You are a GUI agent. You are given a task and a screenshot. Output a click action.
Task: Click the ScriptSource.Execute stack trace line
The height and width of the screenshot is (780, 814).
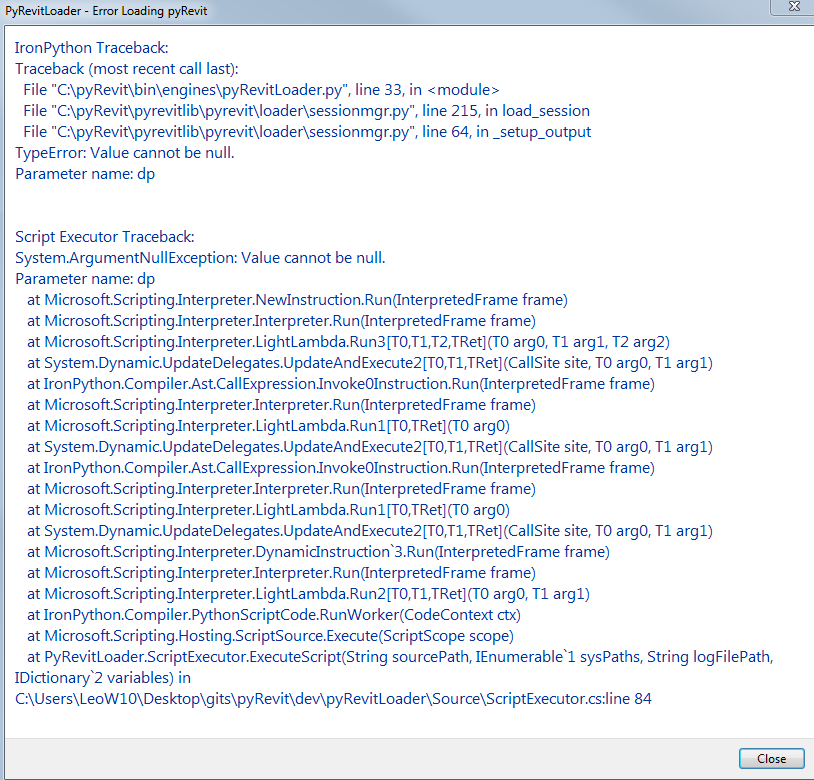[x=270, y=636]
